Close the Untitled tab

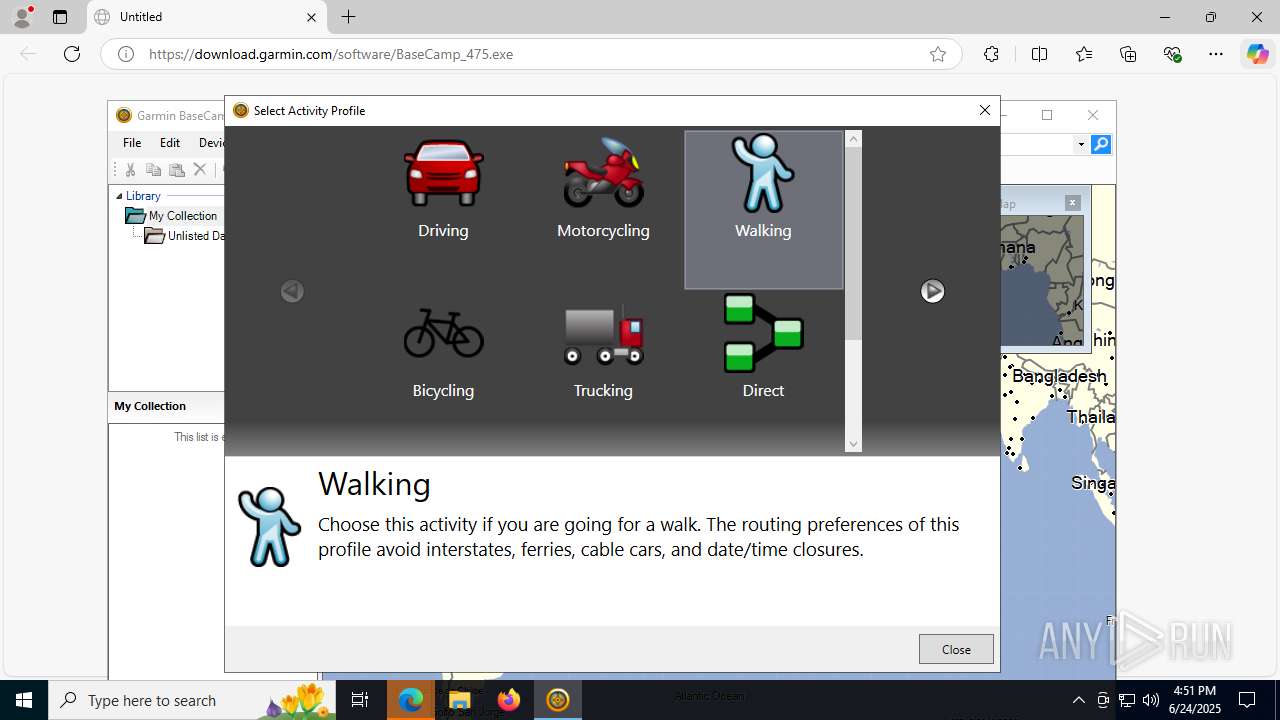(x=311, y=17)
